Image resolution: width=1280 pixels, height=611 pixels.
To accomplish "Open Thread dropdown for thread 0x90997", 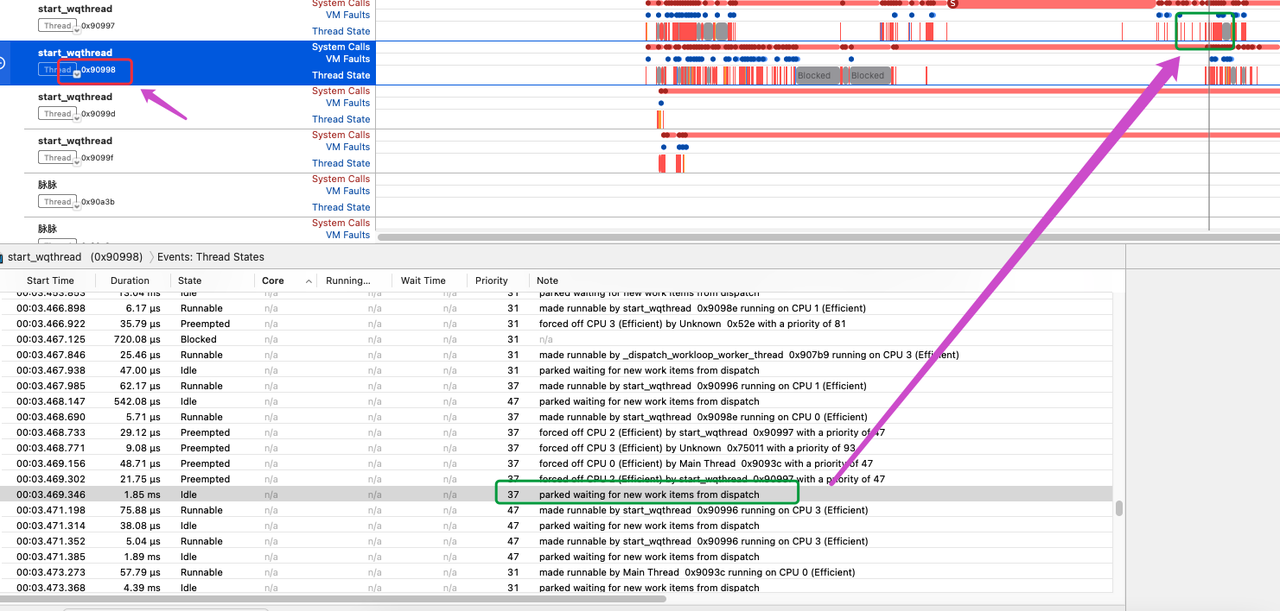I will coord(59,26).
